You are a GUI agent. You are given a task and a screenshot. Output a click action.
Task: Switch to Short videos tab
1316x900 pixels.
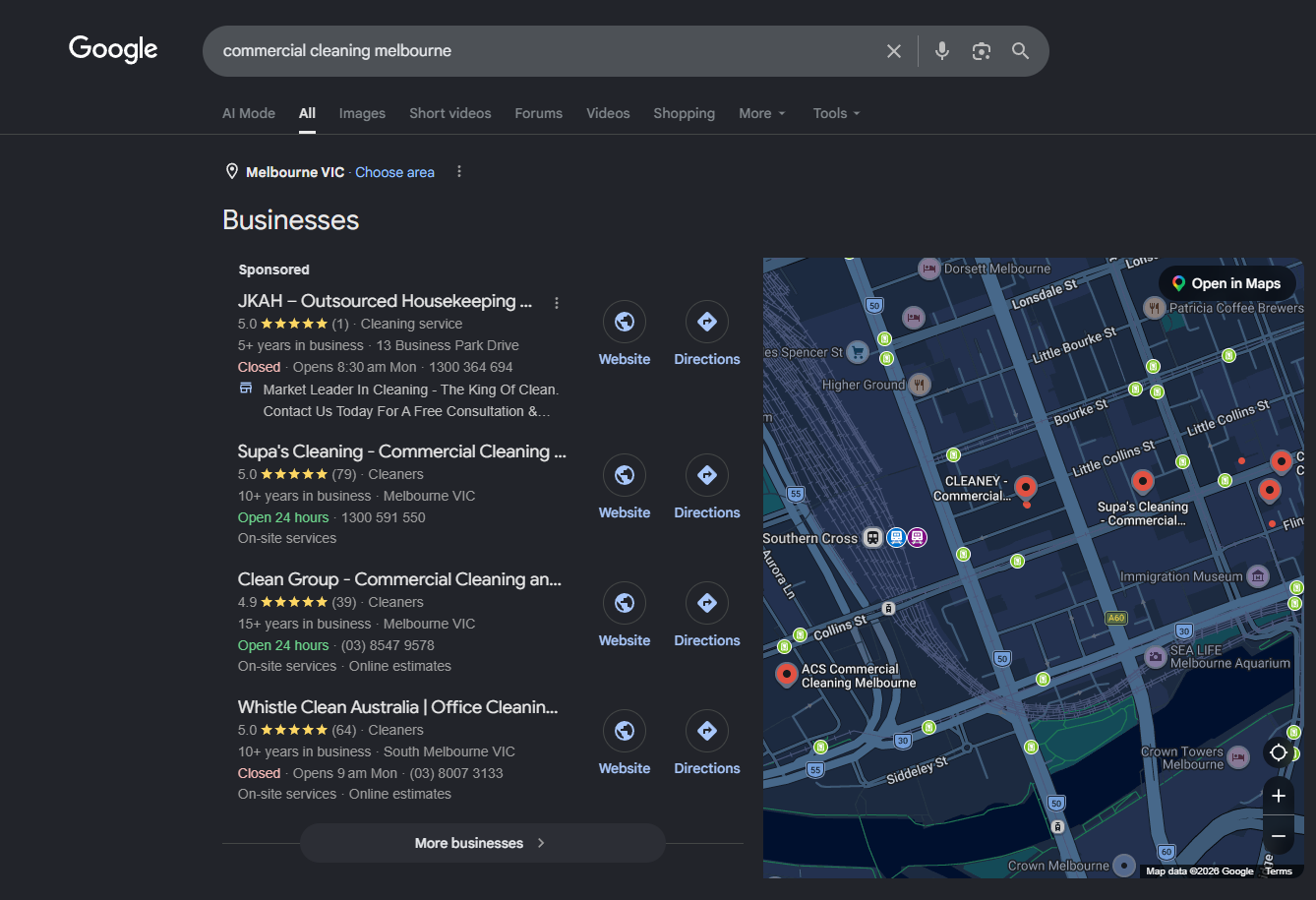pyautogui.click(x=450, y=113)
